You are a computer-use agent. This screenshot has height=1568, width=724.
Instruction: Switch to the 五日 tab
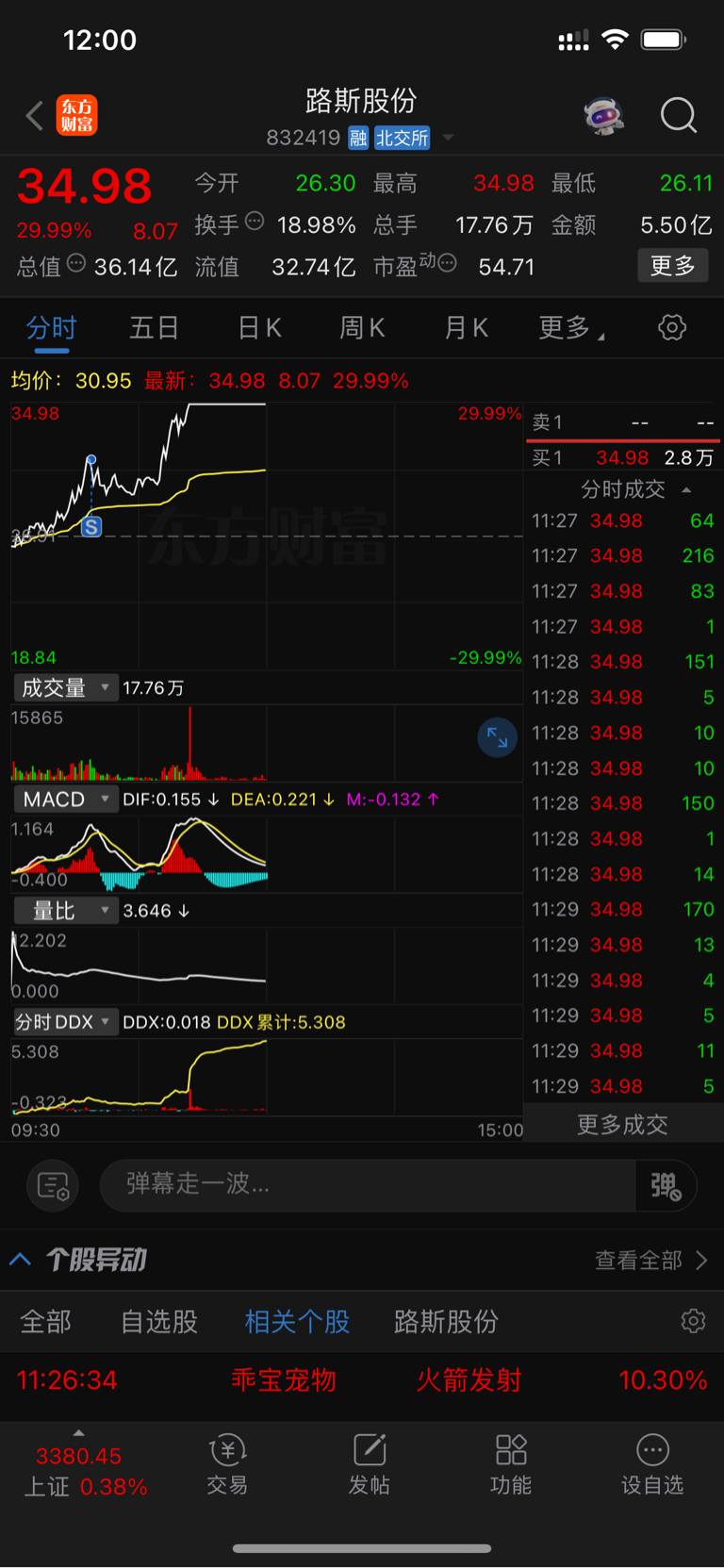(x=155, y=328)
